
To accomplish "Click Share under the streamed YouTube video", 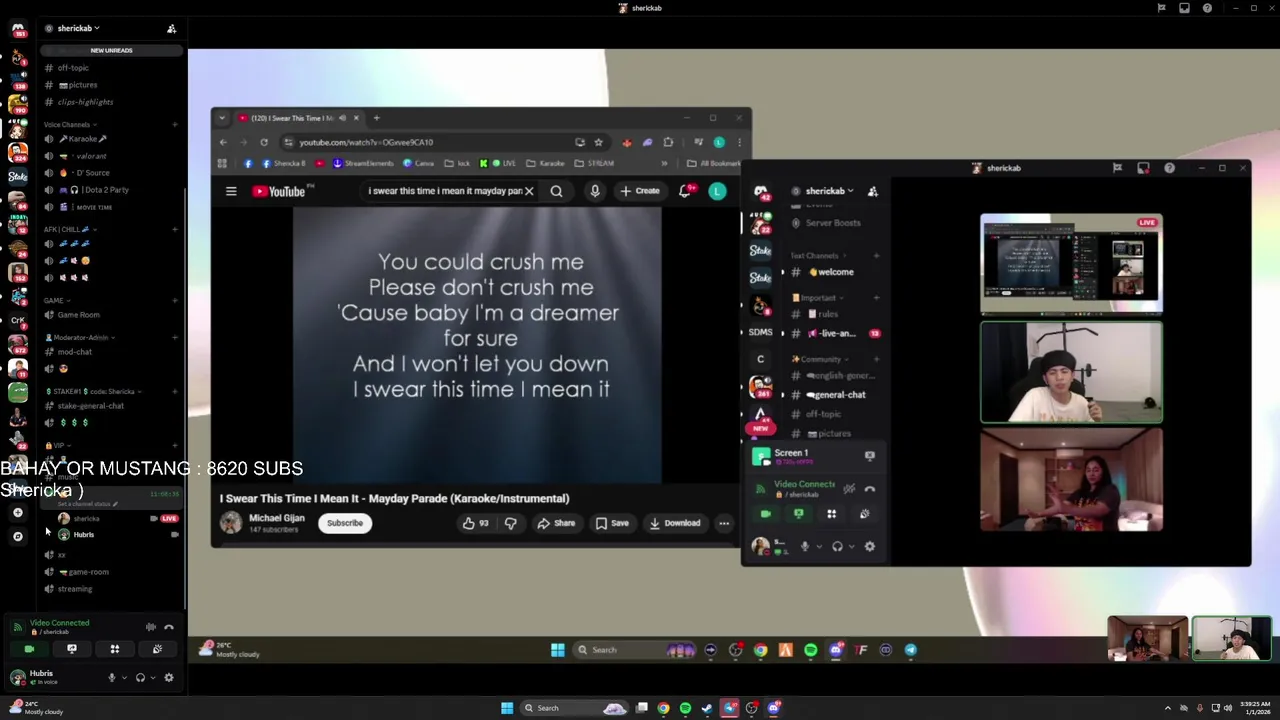I will [556, 523].
